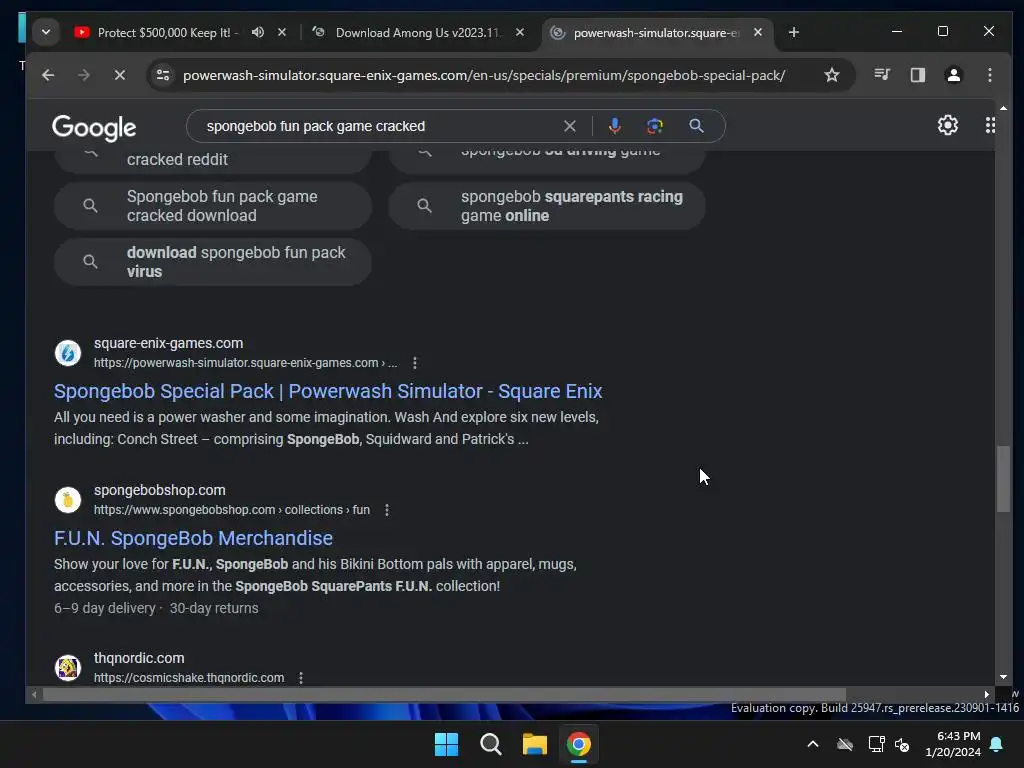1024x768 pixels.
Task: Start voice search with microphone
Action: tap(614, 126)
